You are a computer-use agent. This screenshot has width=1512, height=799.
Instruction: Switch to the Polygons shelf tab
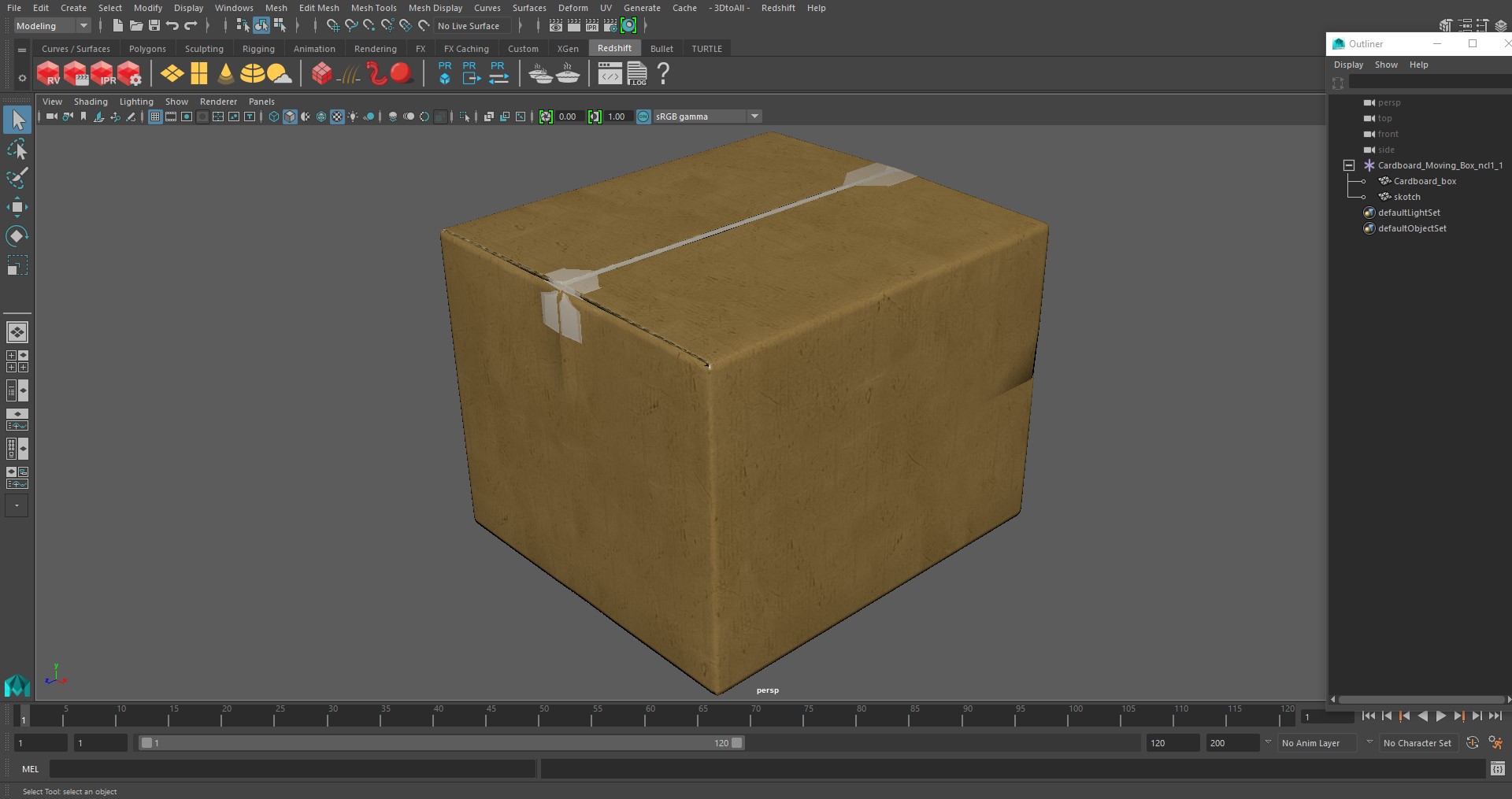coord(147,49)
